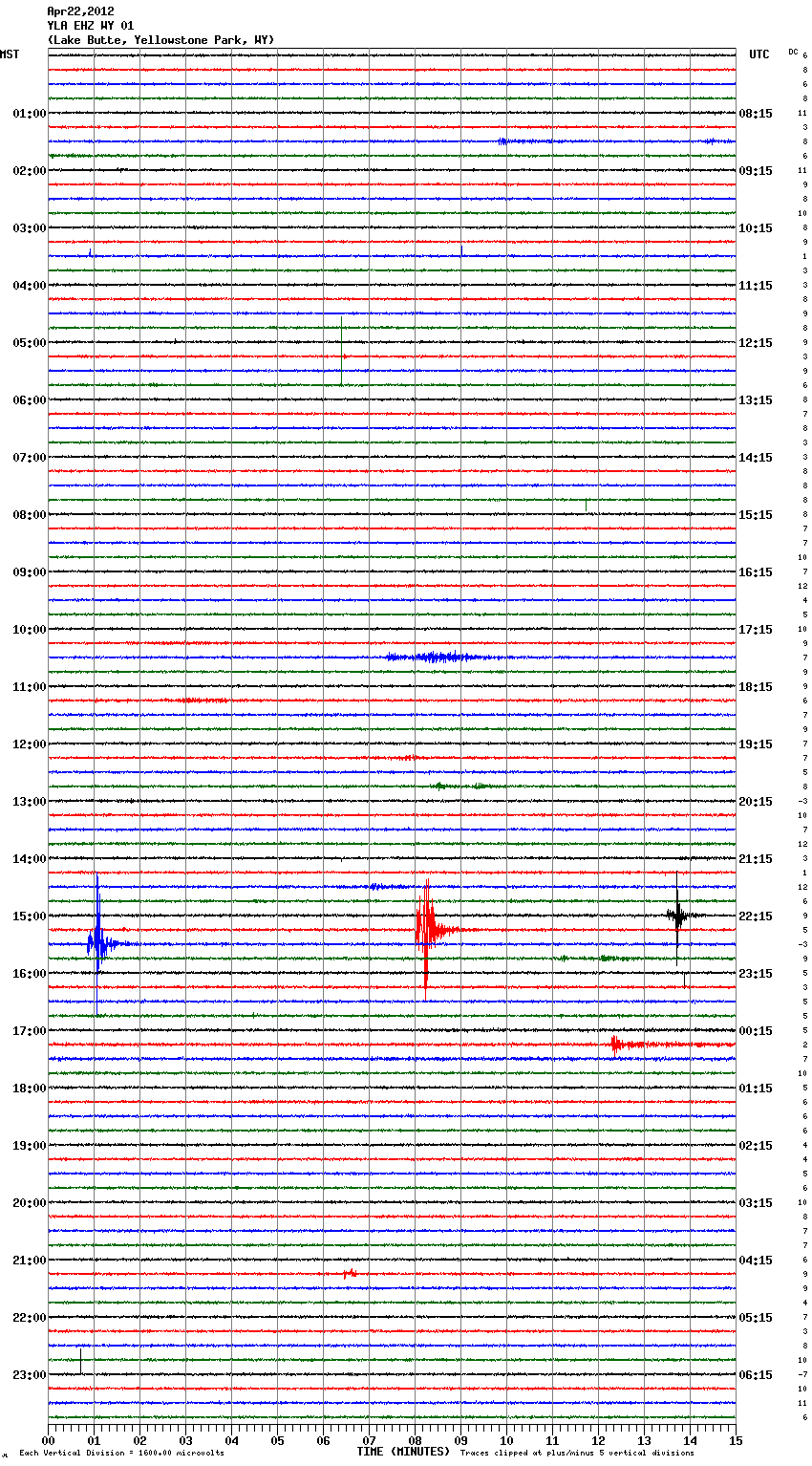Click the small red event on the 21:00 hour trace
The height and width of the screenshot is (1466, 812).
click(351, 1273)
